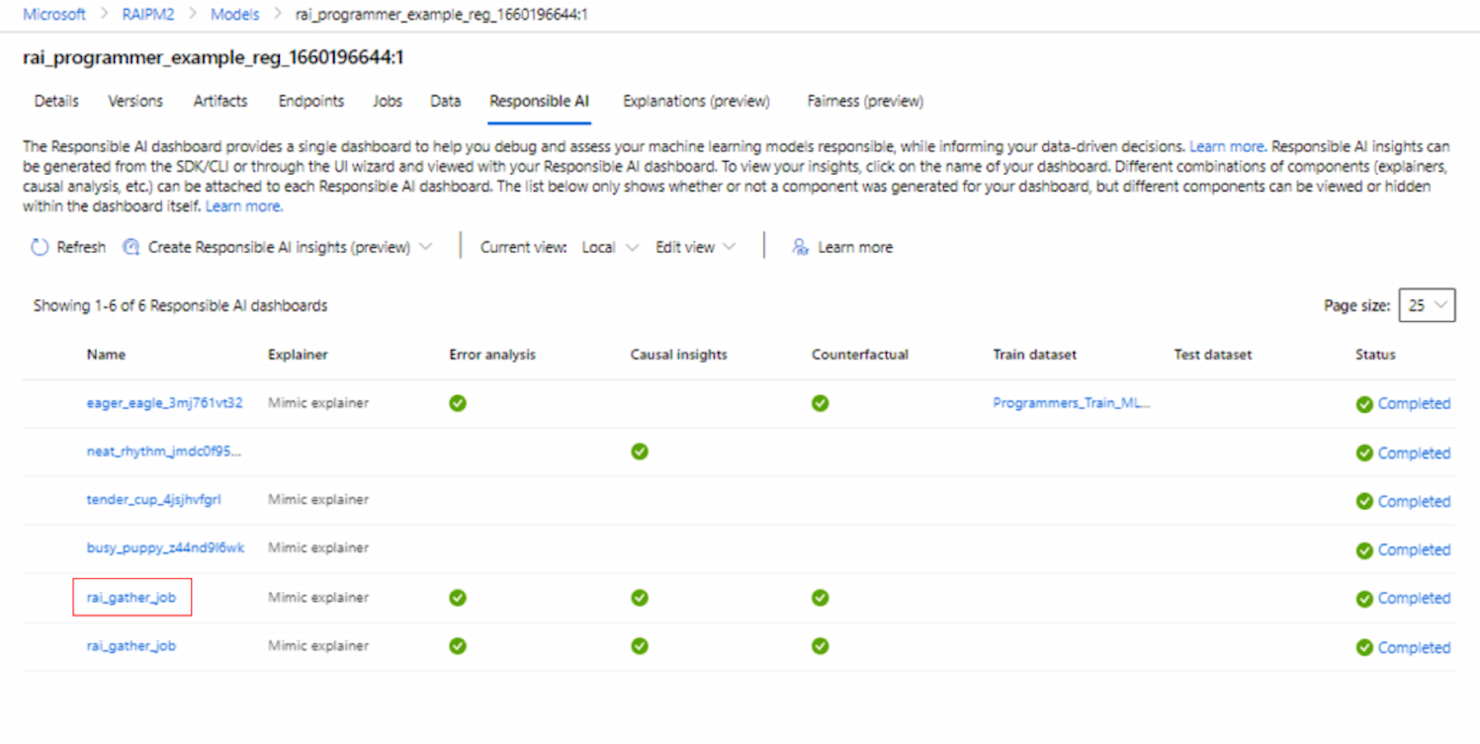Switch to the Details tab
The width and height of the screenshot is (1480, 744).
tap(55, 100)
